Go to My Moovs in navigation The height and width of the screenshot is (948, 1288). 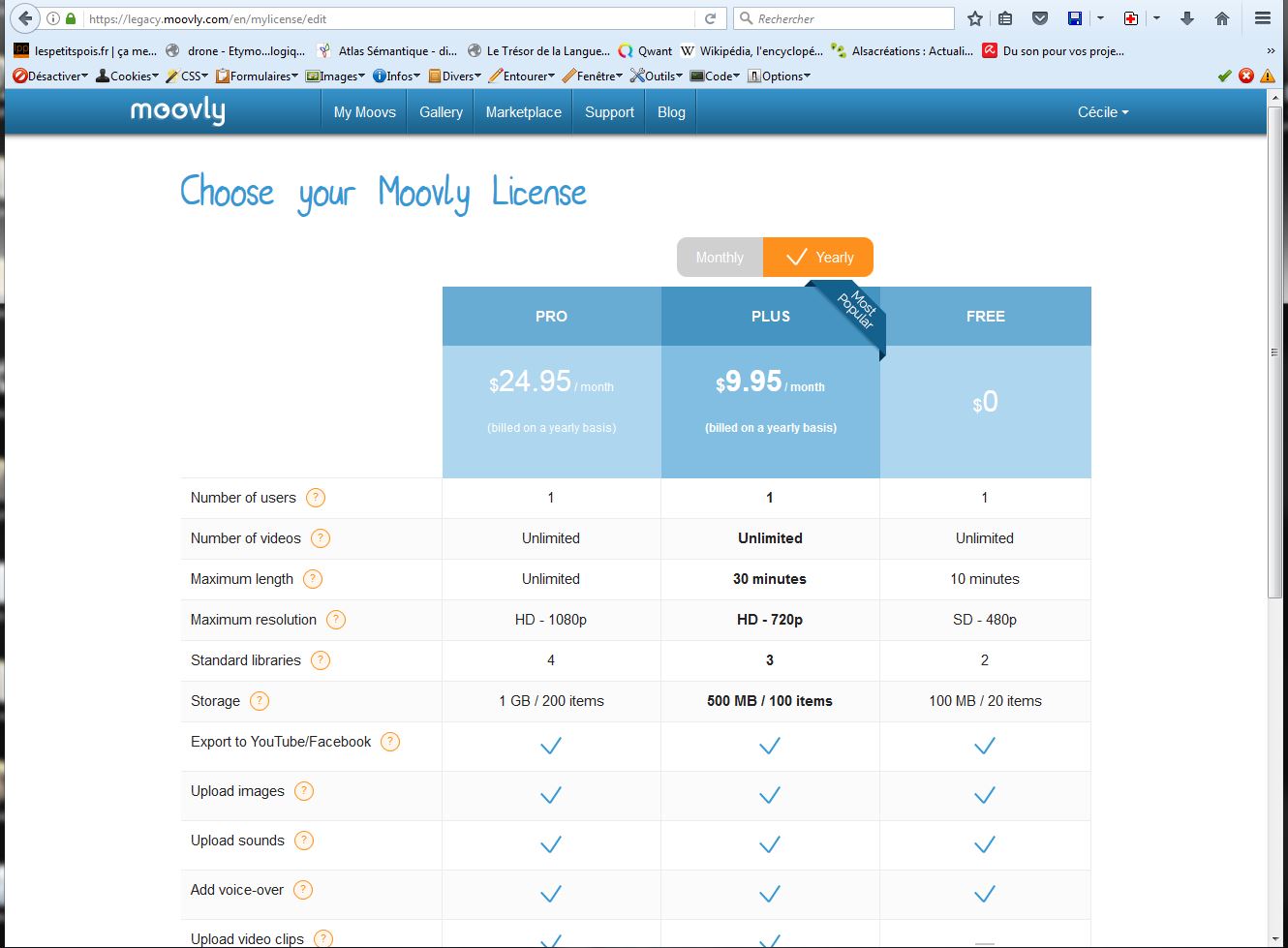pos(364,112)
